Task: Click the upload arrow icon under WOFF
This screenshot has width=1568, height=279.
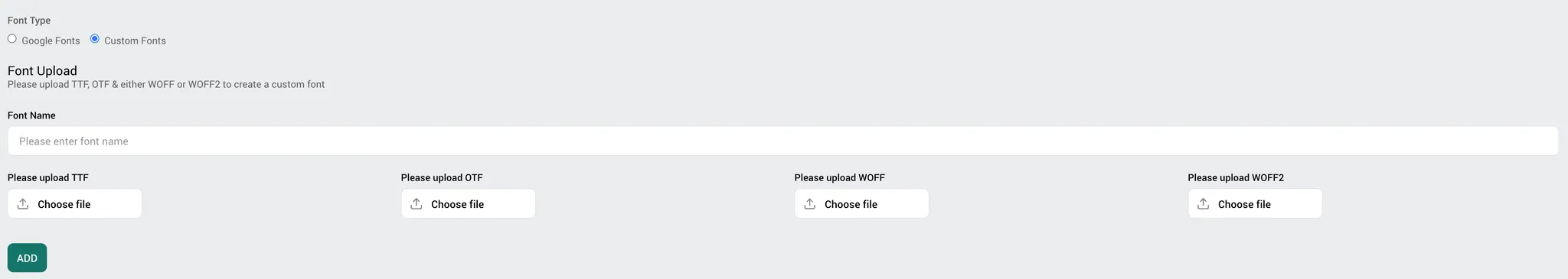Action: pyautogui.click(x=810, y=204)
